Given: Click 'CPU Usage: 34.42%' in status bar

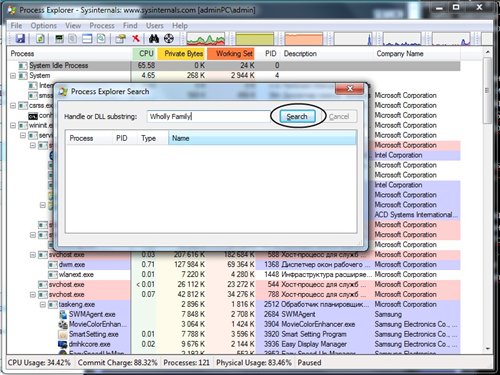Looking at the screenshot, I should (39, 363).
